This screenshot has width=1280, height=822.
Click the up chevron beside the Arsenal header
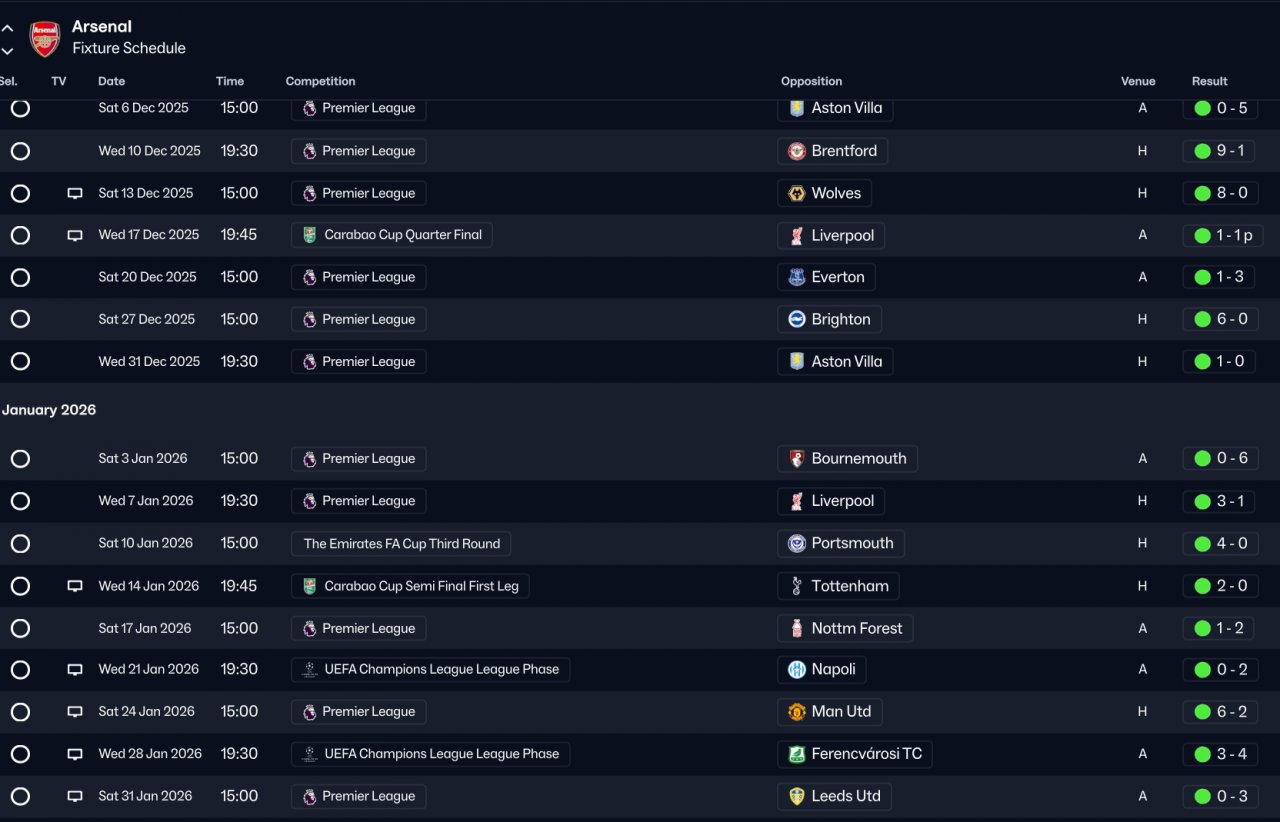tap(8, 28)
